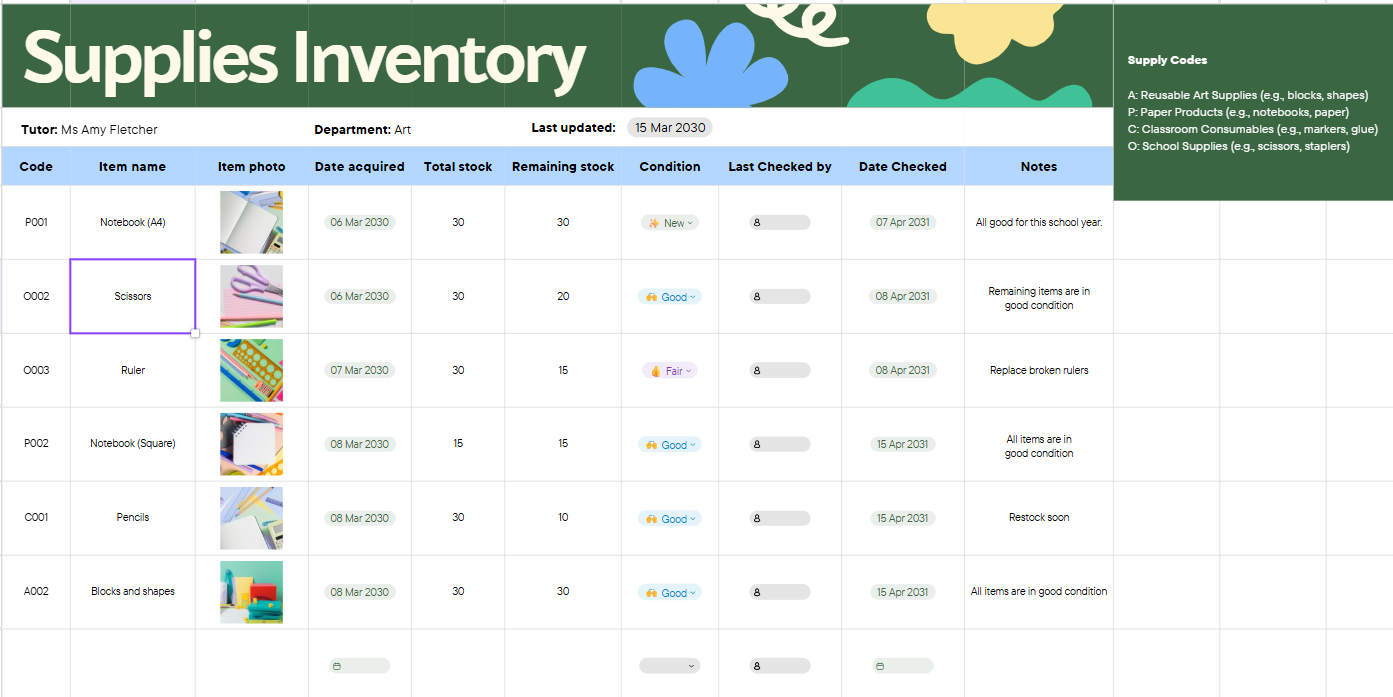Click the person icon in the Pencils row
Image resolution: width=1393 pixels, height=697 pixels.
coord(759,518)
